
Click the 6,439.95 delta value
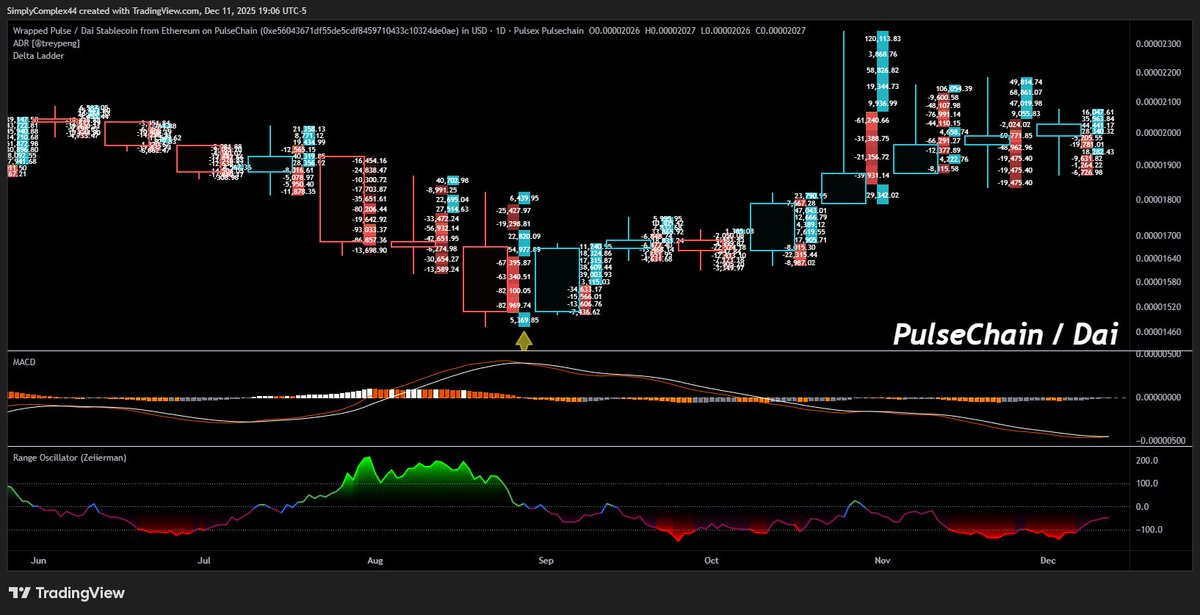(x=526, y=198)
